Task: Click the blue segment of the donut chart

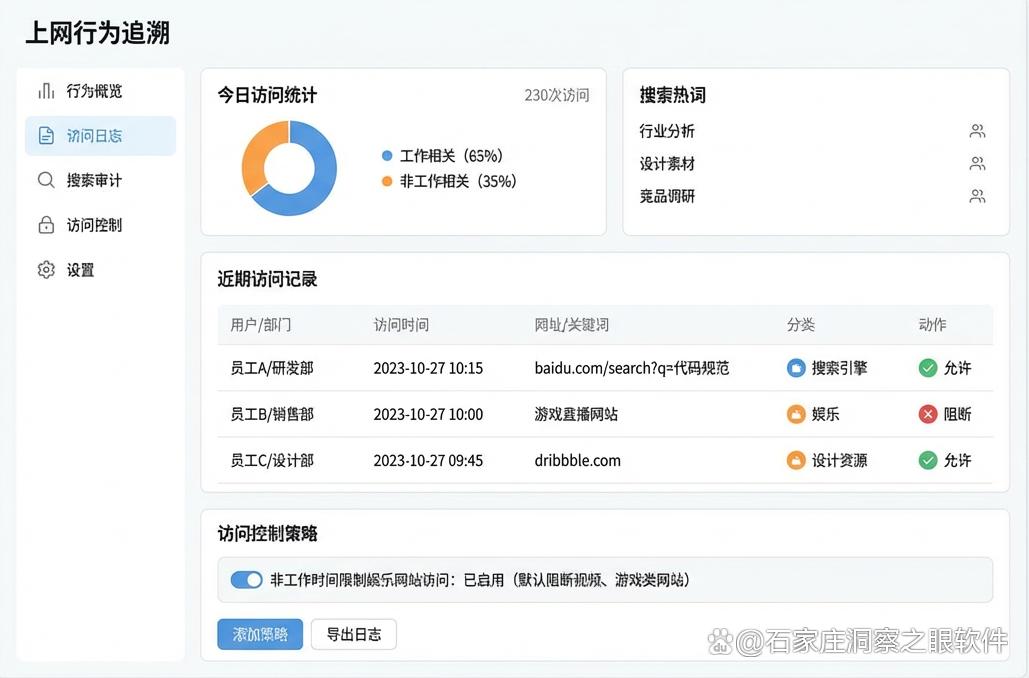Action: click(x=322, y=180)
